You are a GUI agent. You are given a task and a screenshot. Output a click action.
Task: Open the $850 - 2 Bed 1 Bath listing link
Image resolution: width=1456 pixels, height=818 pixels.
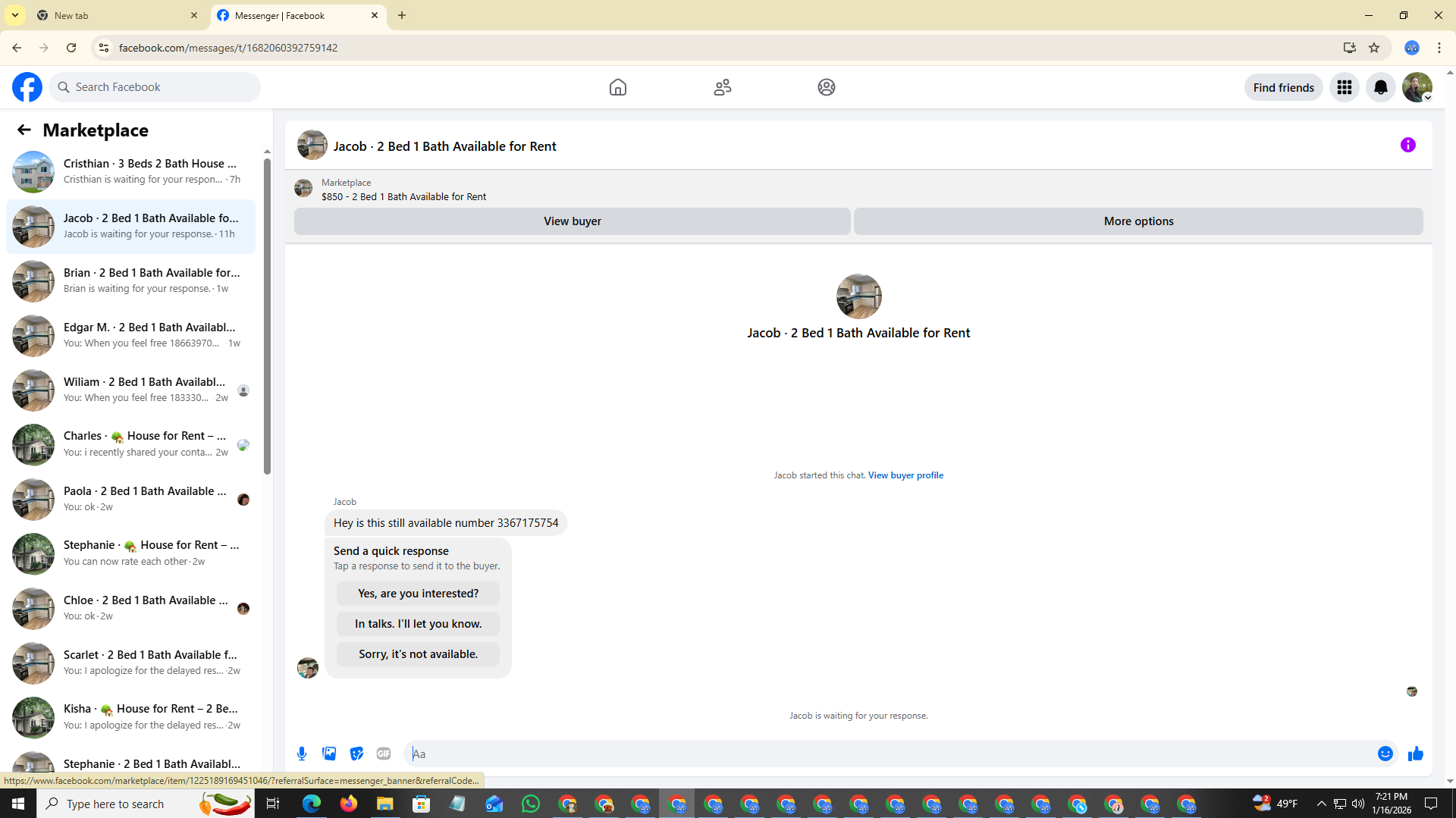[x=403, y=196]
